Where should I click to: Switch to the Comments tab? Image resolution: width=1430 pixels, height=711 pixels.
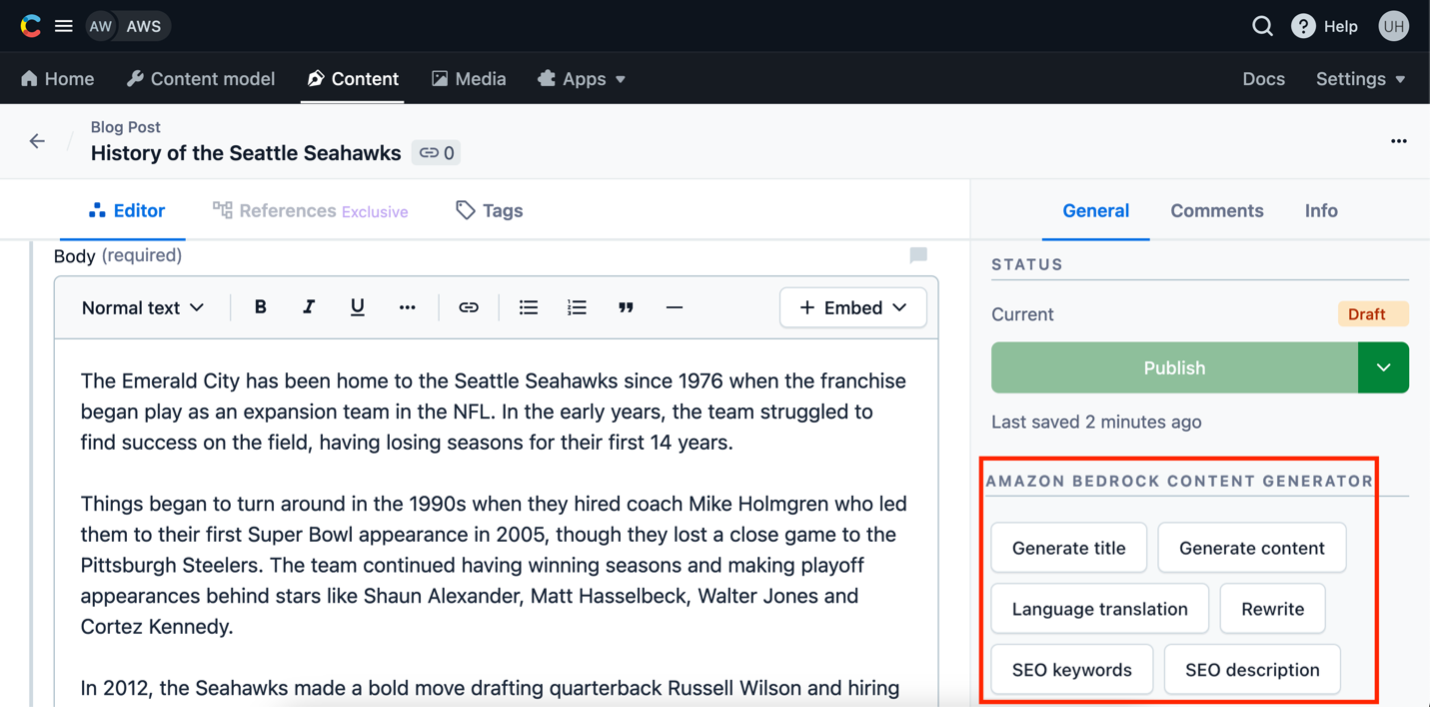coord(1216,210)
